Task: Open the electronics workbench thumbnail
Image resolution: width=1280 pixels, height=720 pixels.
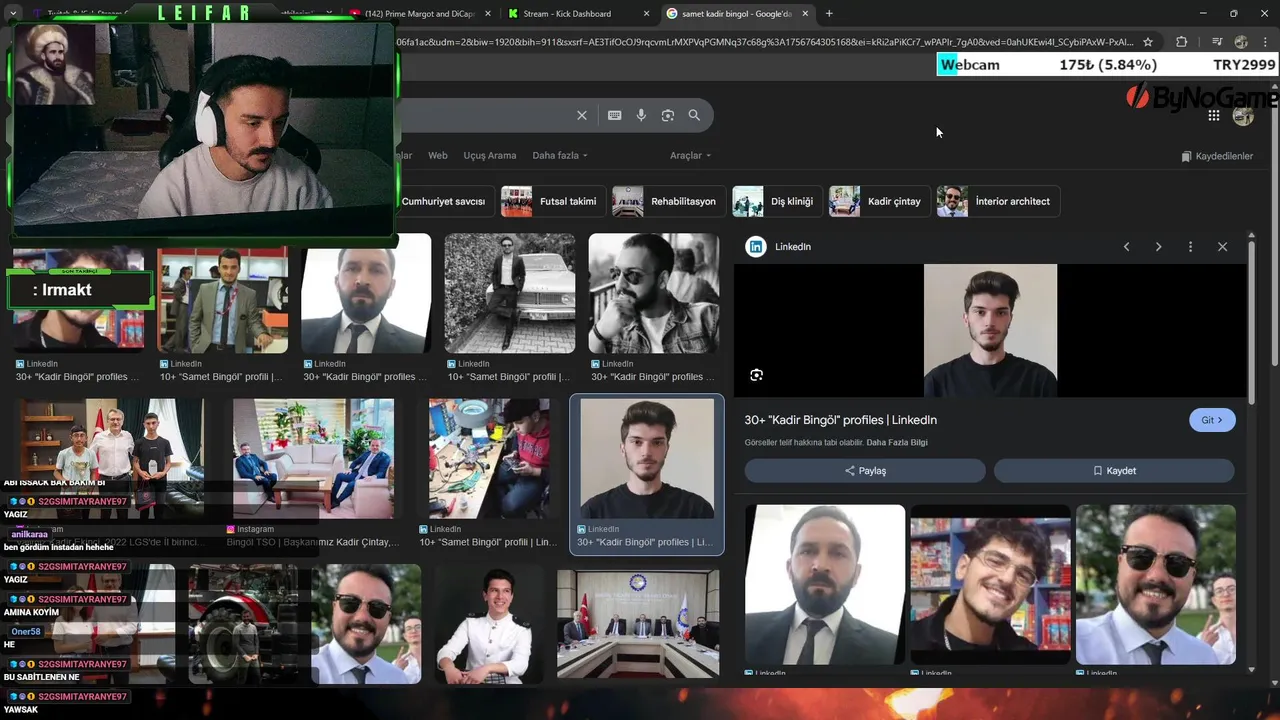Action: pyautogui.click(x=489, y=458)
